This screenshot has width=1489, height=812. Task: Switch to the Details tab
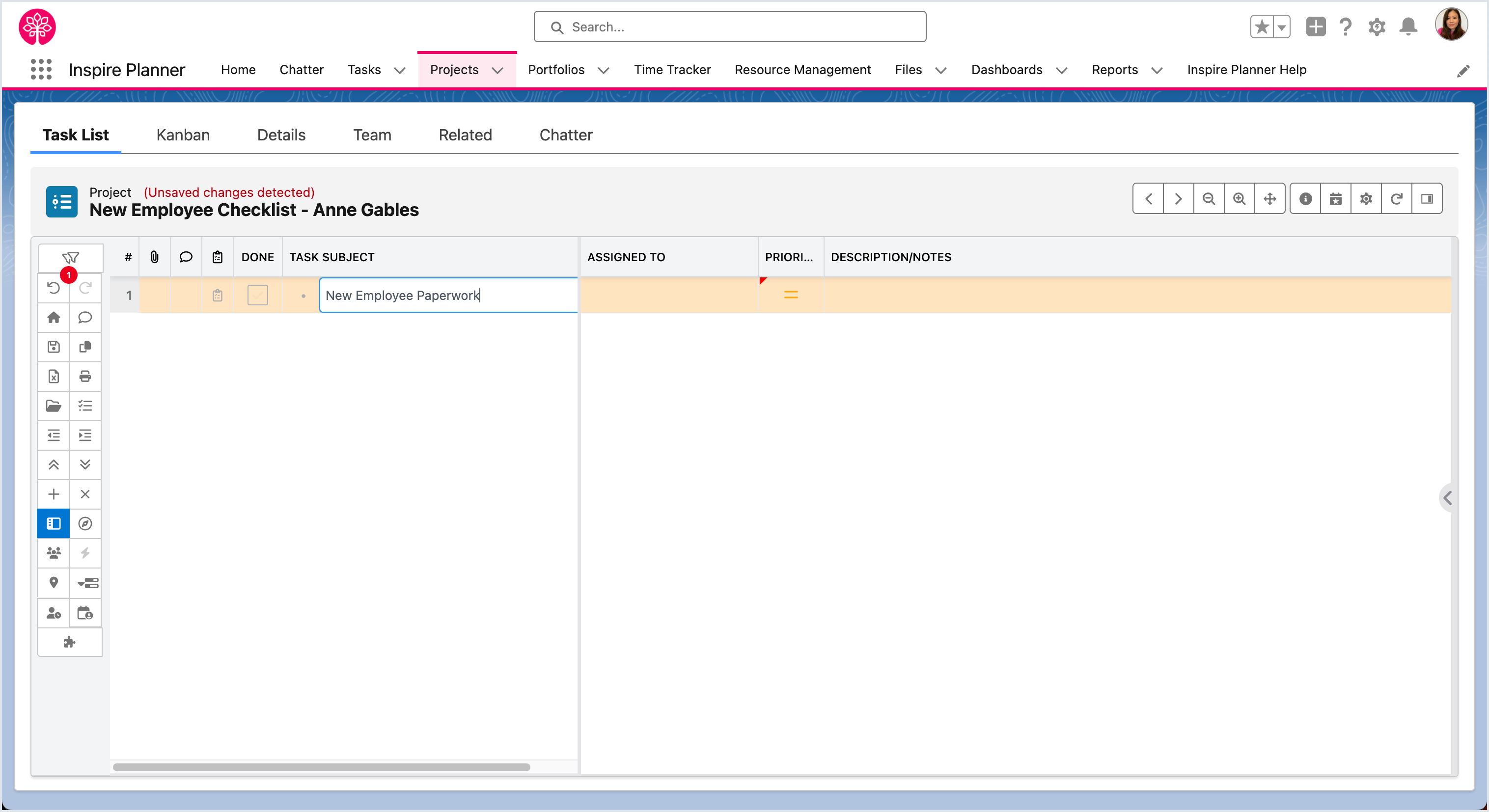click(281, 135)
